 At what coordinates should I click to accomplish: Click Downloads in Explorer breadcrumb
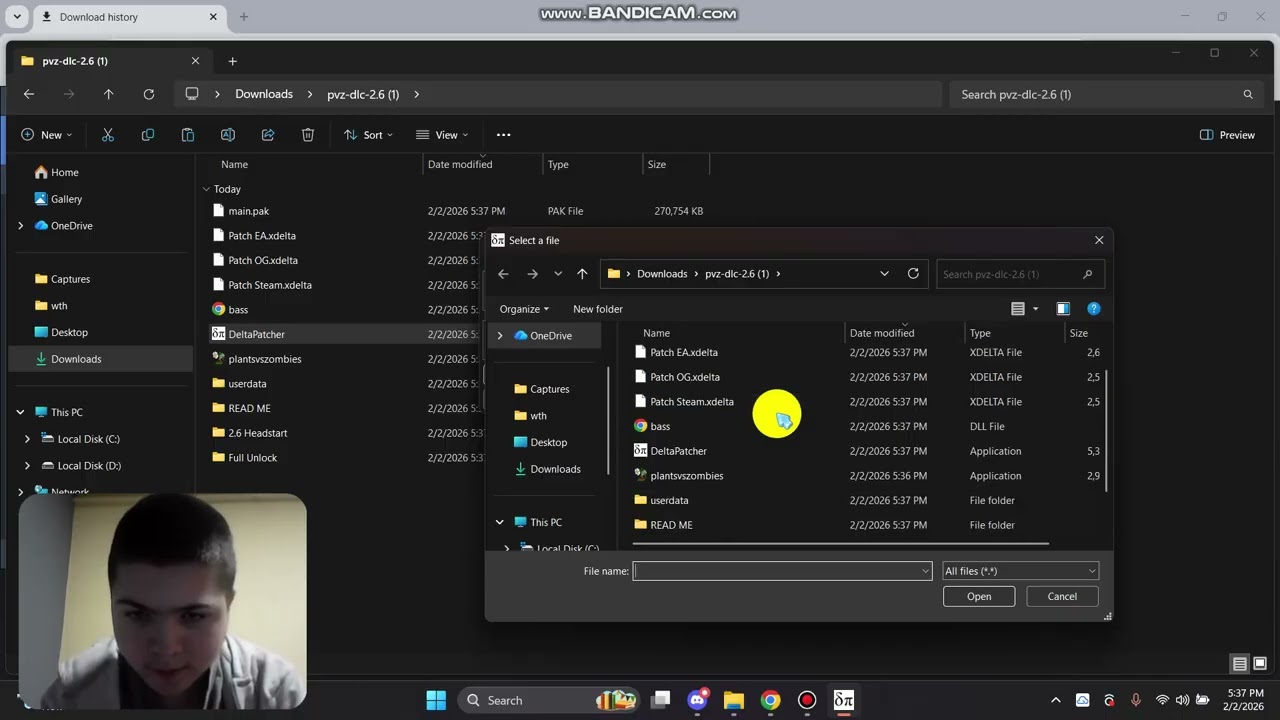click(x=264, y=94)
